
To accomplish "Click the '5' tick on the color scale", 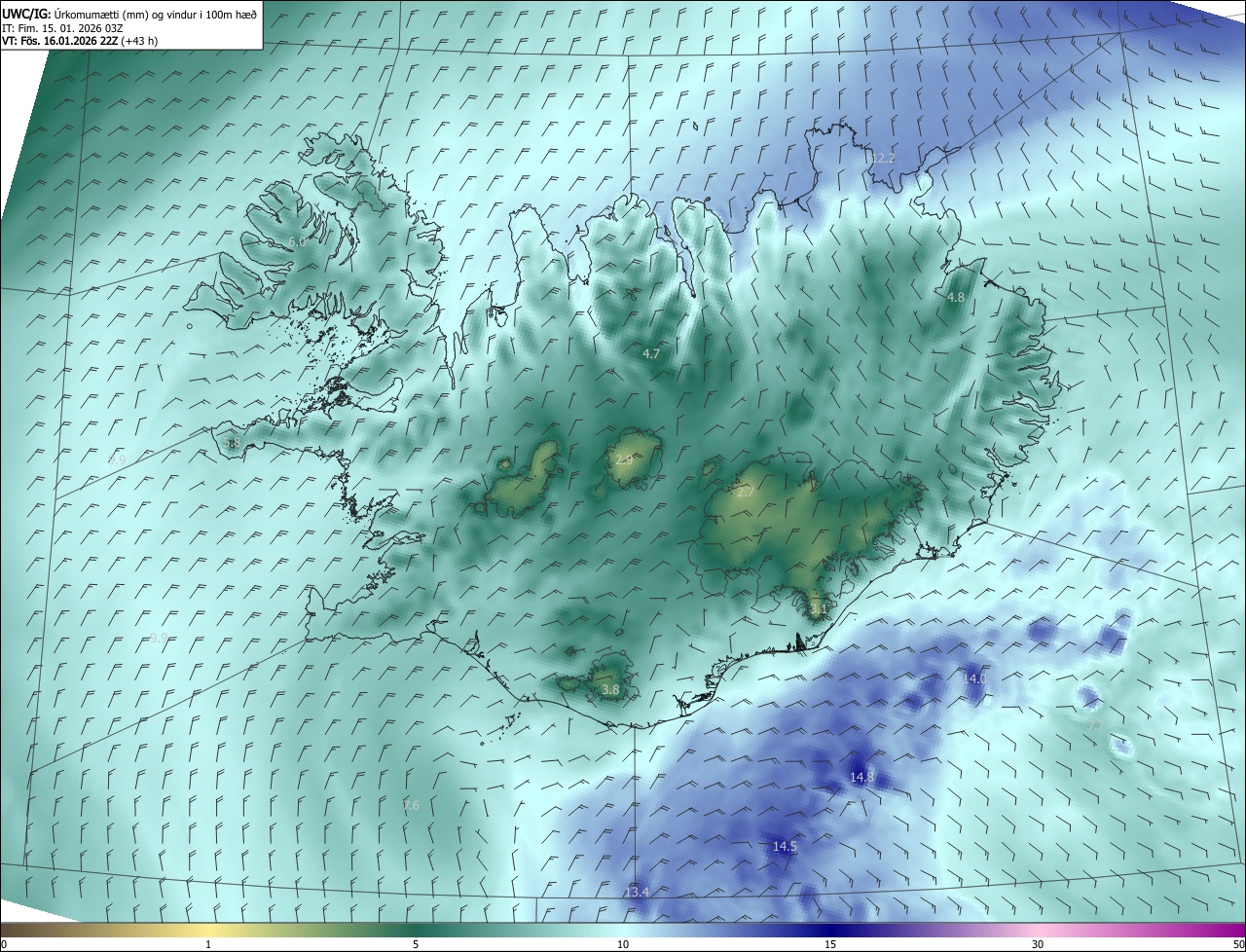I will click(x=416, y=945).
